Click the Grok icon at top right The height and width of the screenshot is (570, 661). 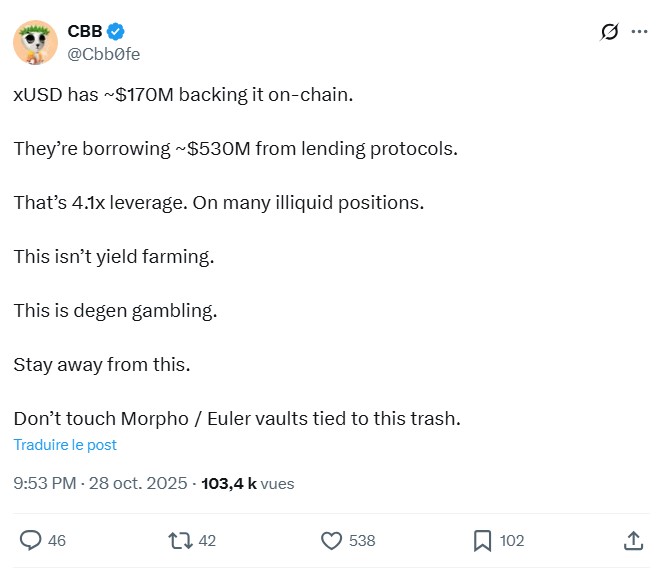pyautogui.click(x=609, y=33)
